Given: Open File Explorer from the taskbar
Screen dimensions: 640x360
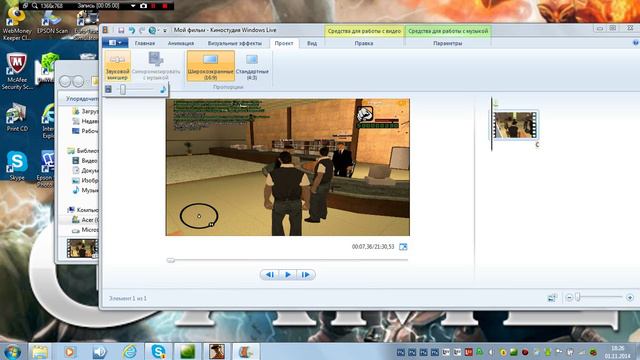Looking at the screenshot, I should pos(40,352).
